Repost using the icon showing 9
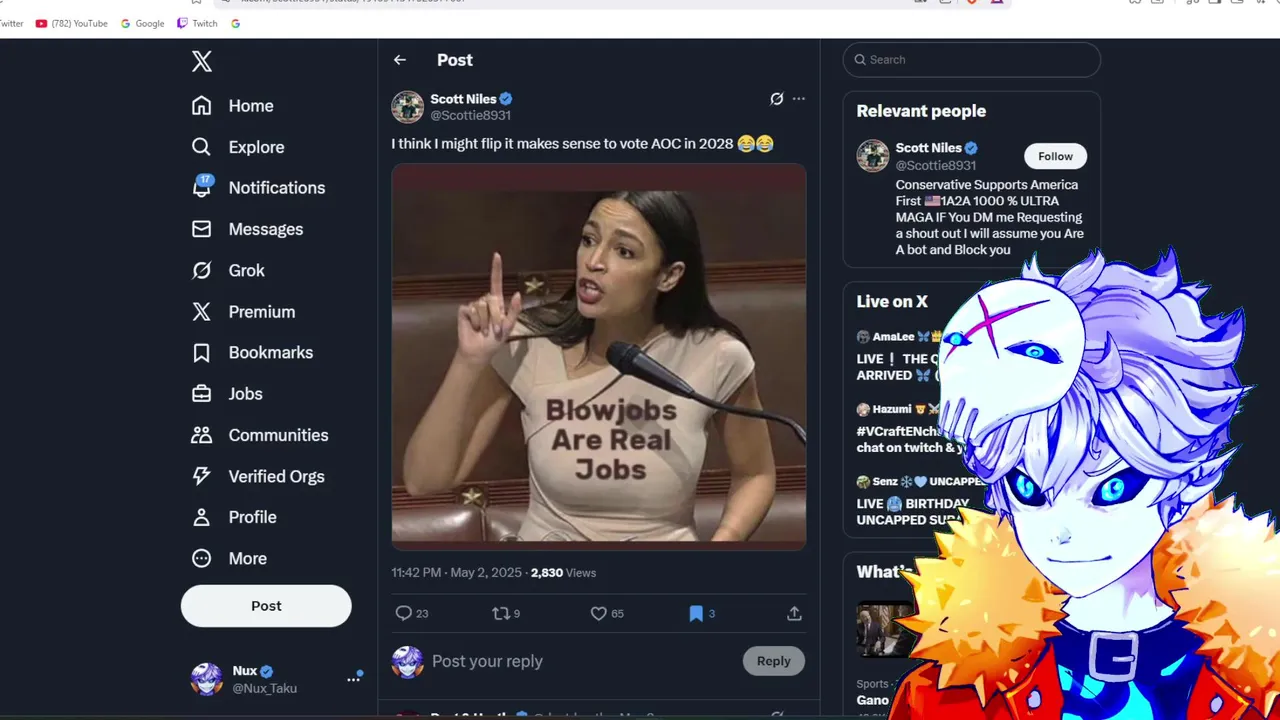 (x=506, y=613)
